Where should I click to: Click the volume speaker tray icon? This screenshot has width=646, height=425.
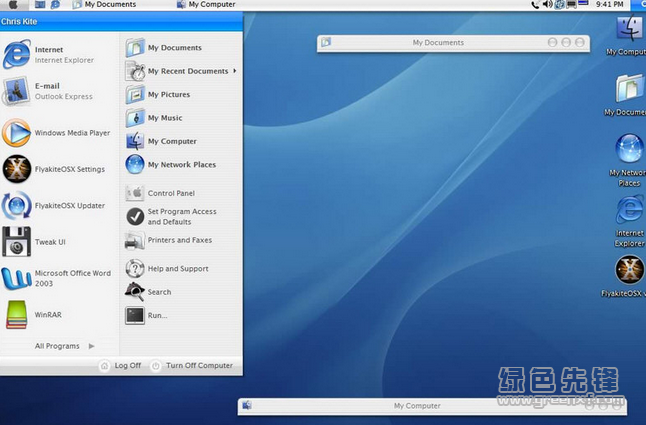pos(547,5)
